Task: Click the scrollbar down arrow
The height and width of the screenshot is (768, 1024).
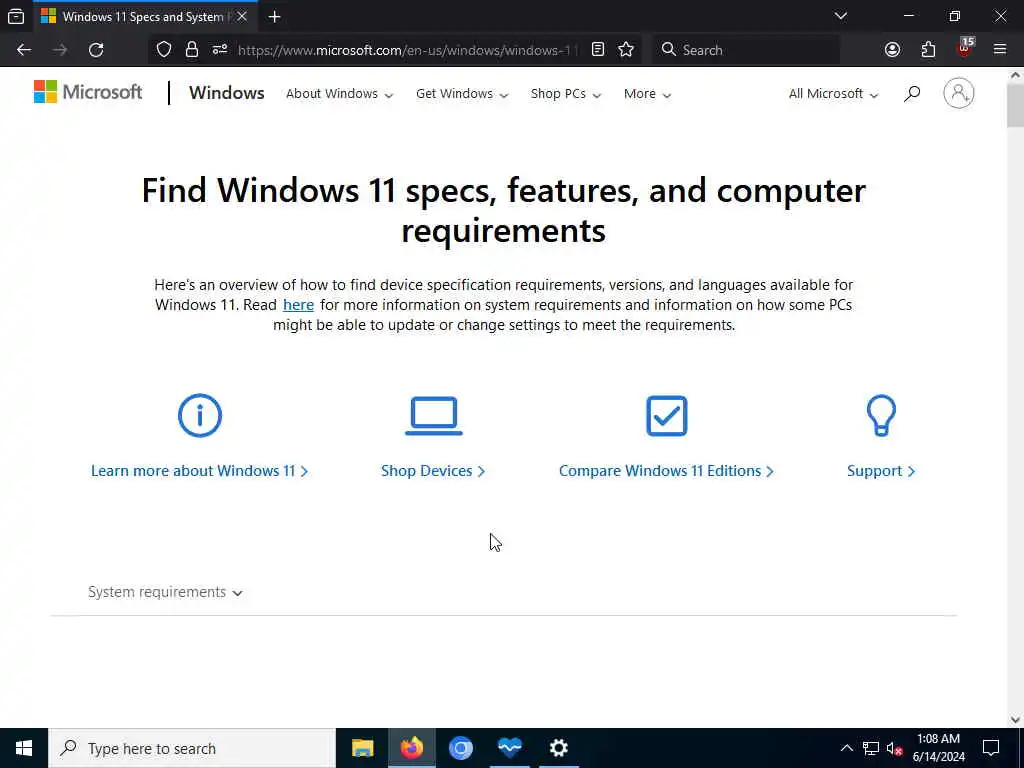Action: click(x=1015, y=720)
